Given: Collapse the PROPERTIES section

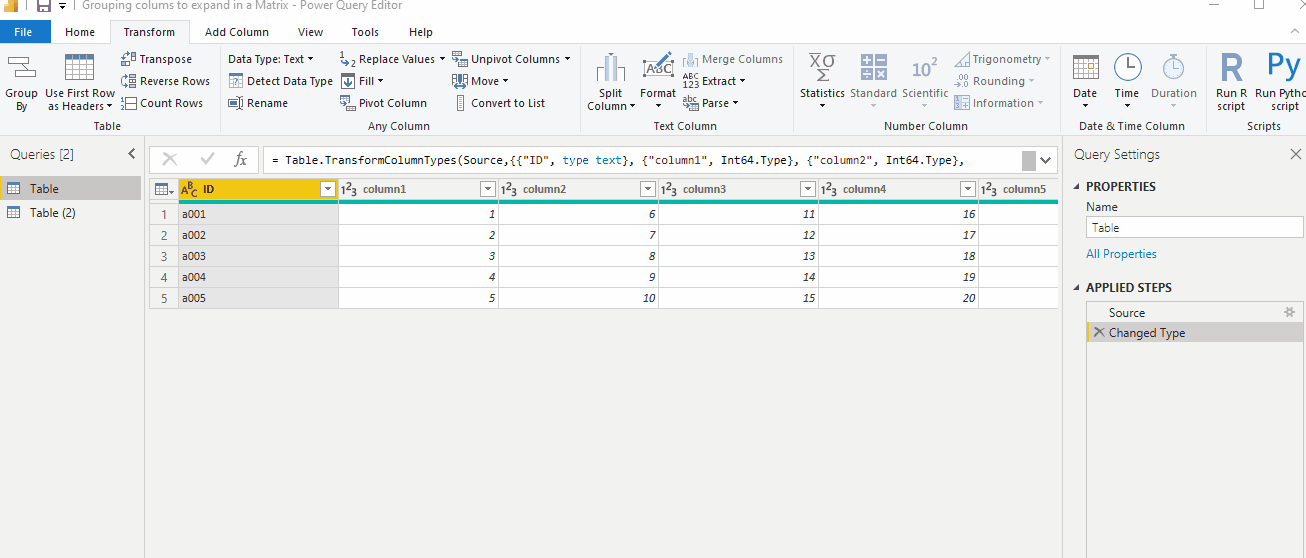Looking at the screenshot, I should (1079, 187).
